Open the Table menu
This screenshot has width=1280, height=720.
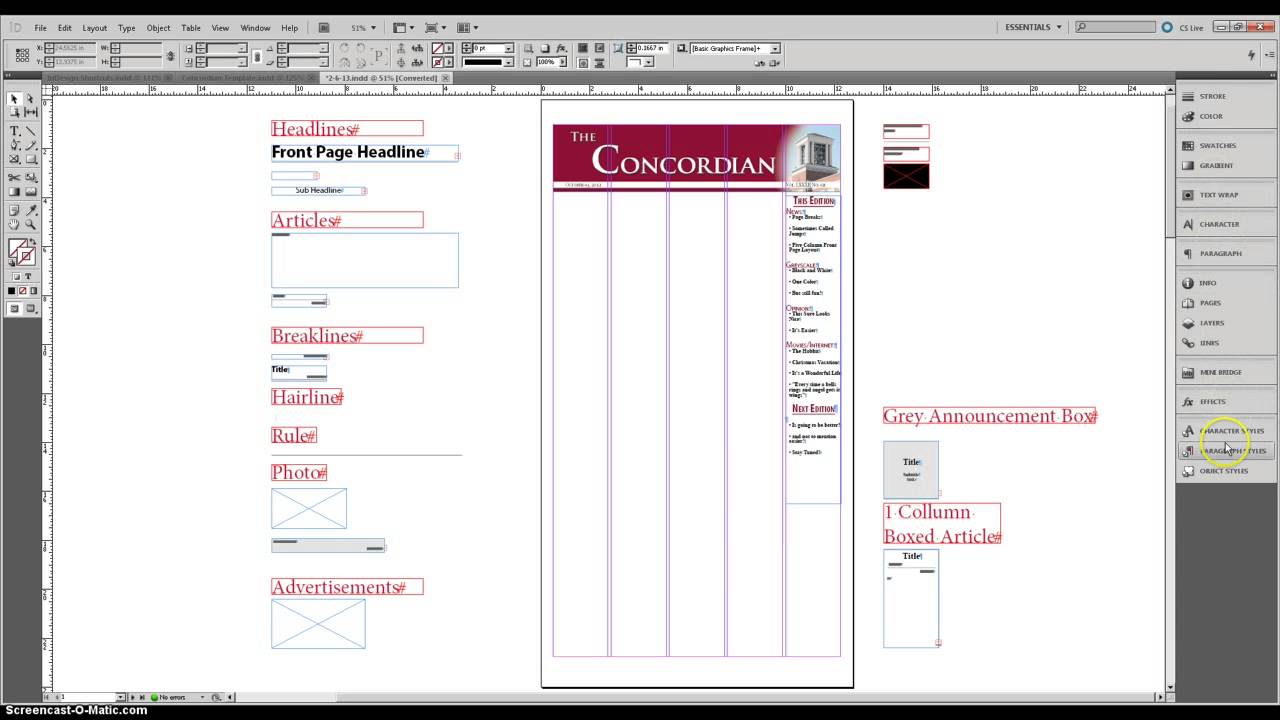coord(191,28)
